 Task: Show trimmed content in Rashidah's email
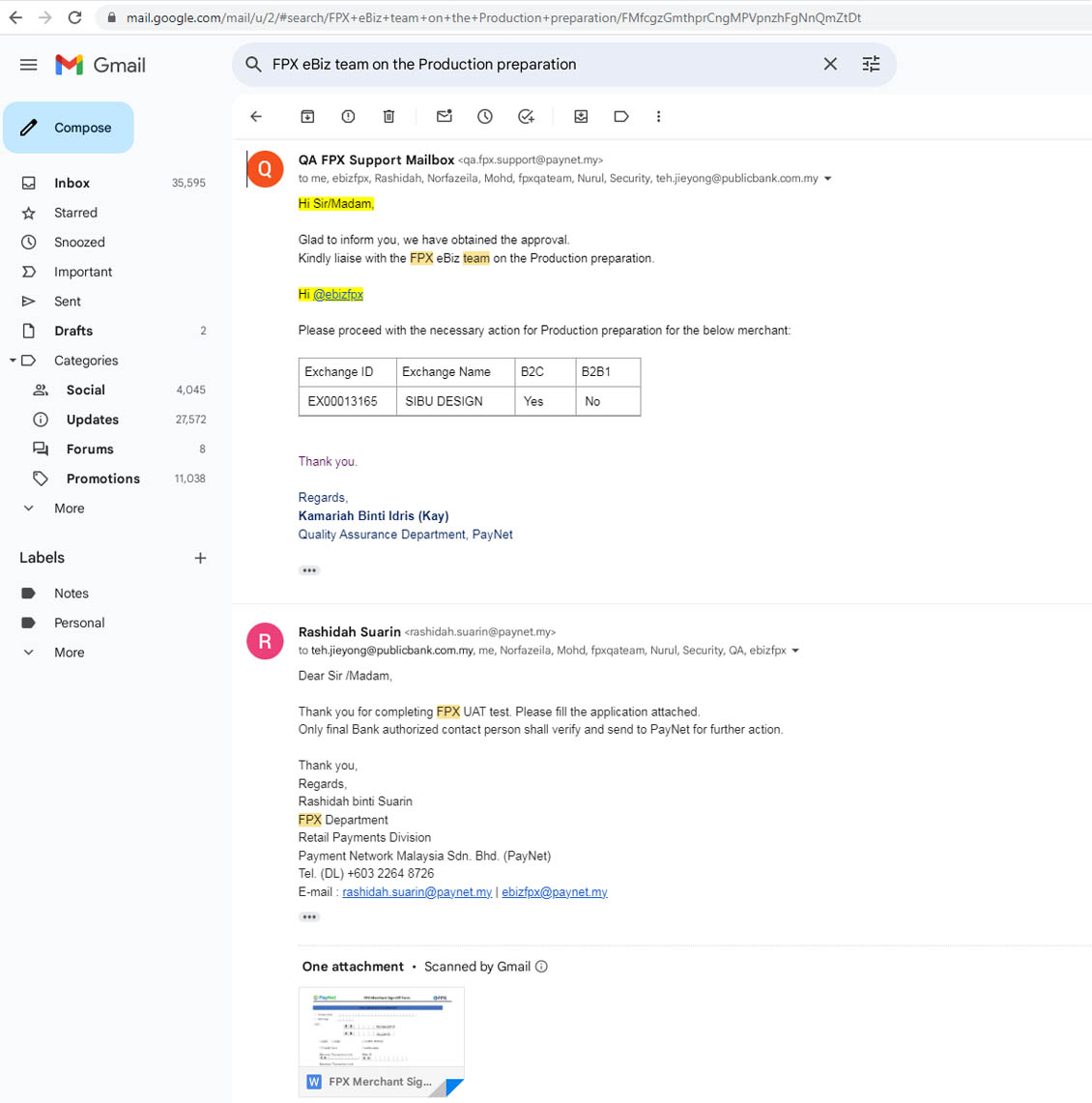(309, 916)
